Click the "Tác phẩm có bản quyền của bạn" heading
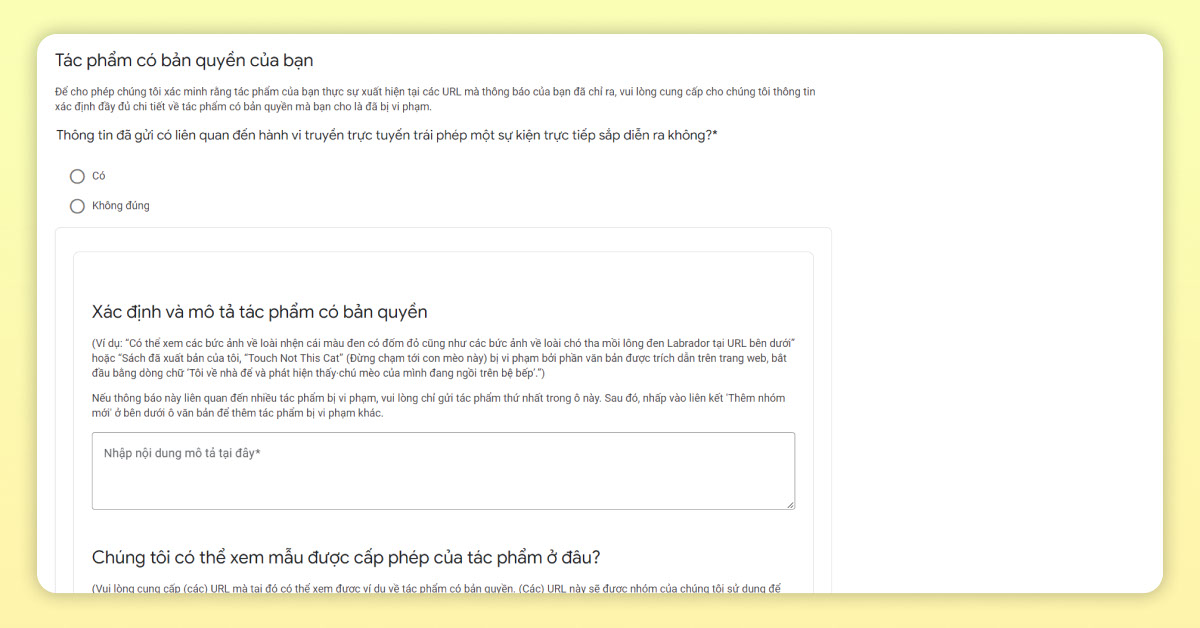 pos(184,61)
